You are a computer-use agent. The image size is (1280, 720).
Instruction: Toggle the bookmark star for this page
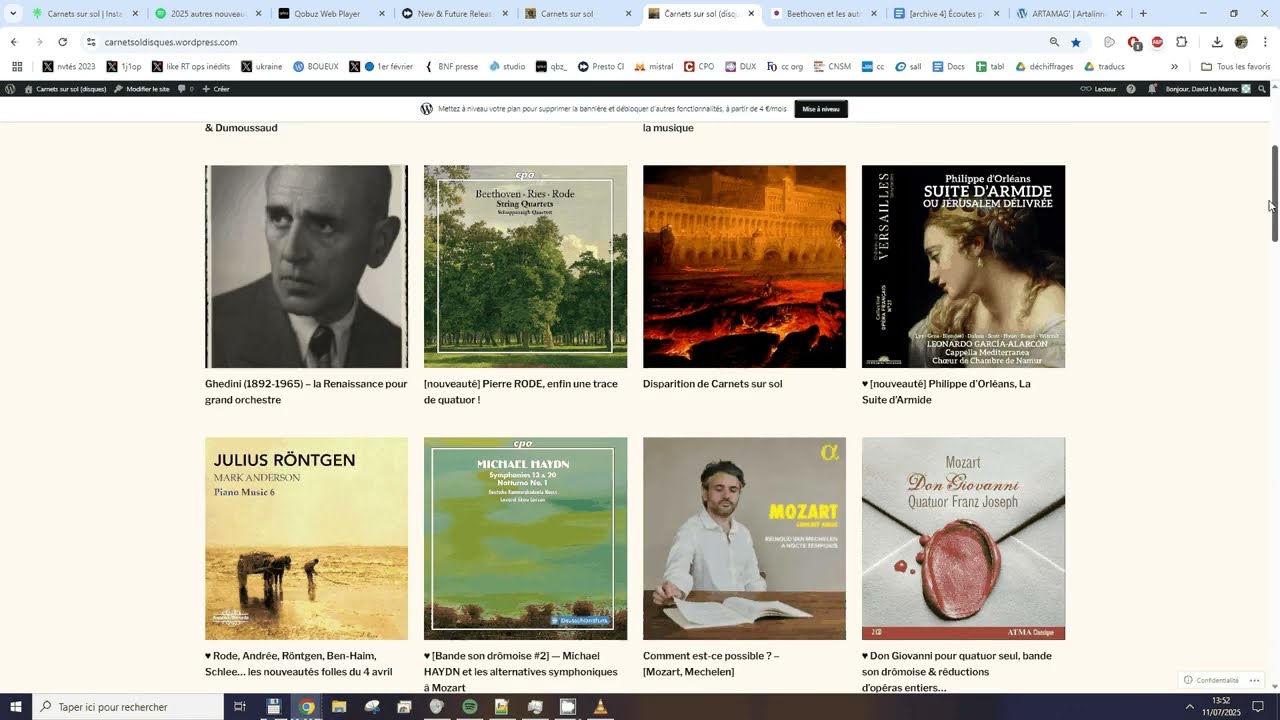pyautogui.click(x=1076, y=42)
